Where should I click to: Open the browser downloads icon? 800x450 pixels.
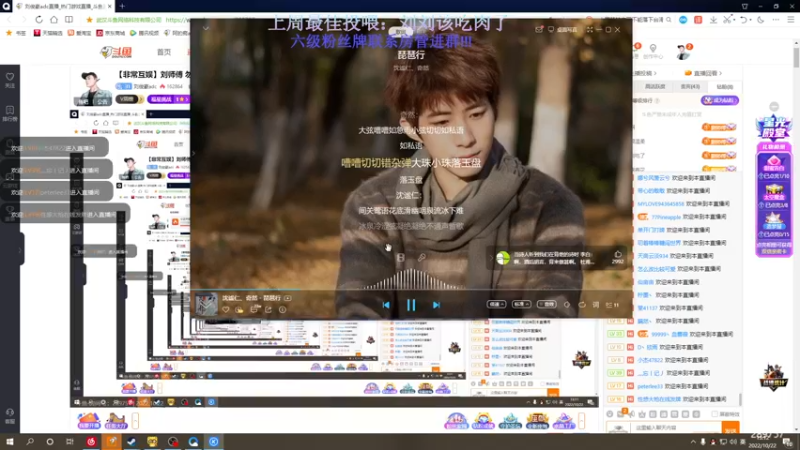713,19
